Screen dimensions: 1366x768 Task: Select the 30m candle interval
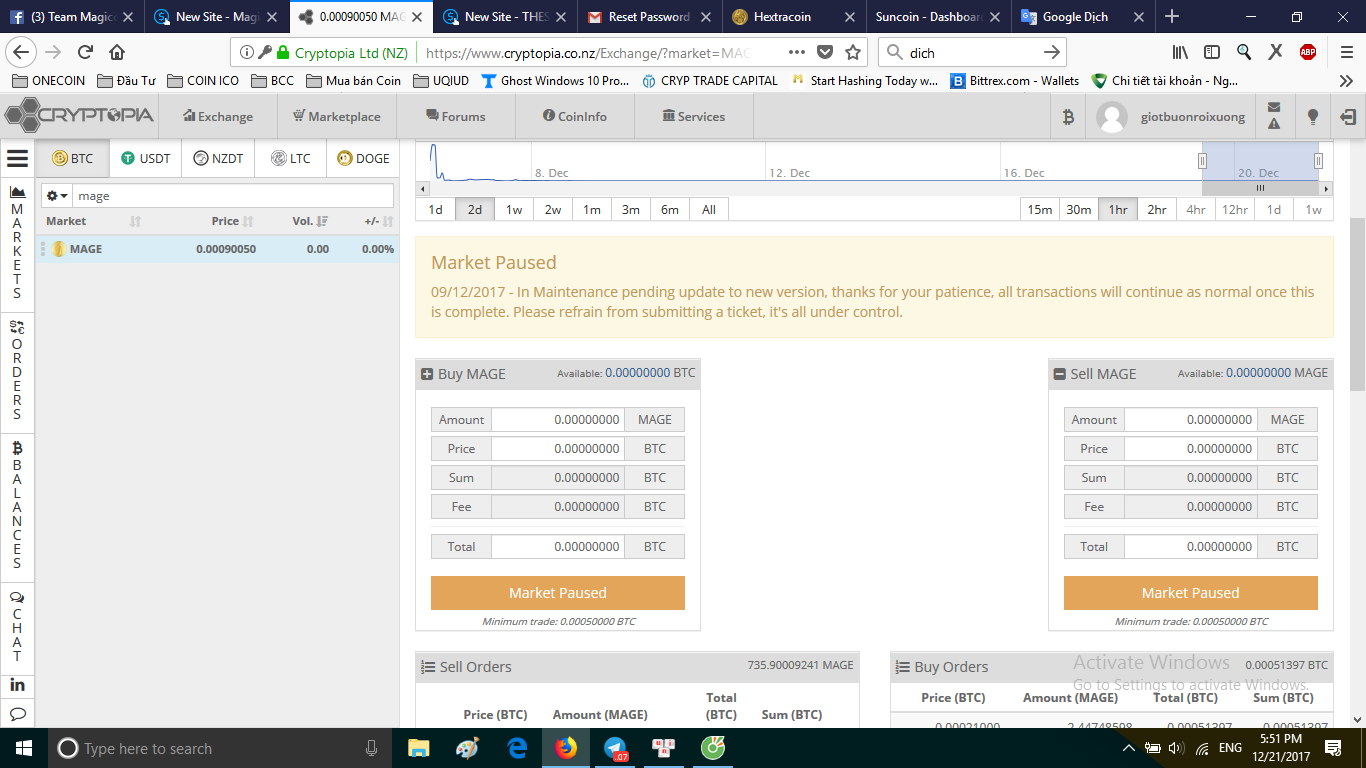coord(1079,209)
